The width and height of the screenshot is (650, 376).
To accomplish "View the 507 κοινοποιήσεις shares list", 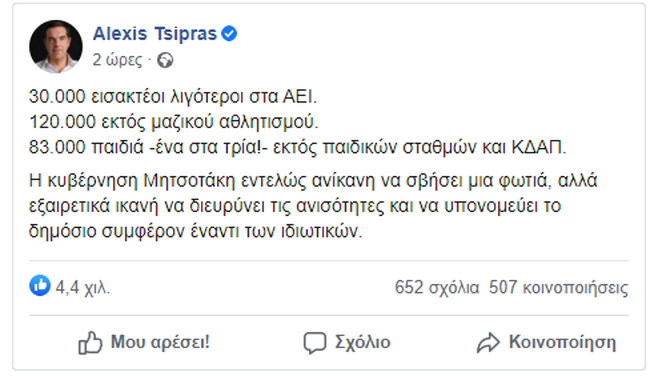I will (558, 287).
